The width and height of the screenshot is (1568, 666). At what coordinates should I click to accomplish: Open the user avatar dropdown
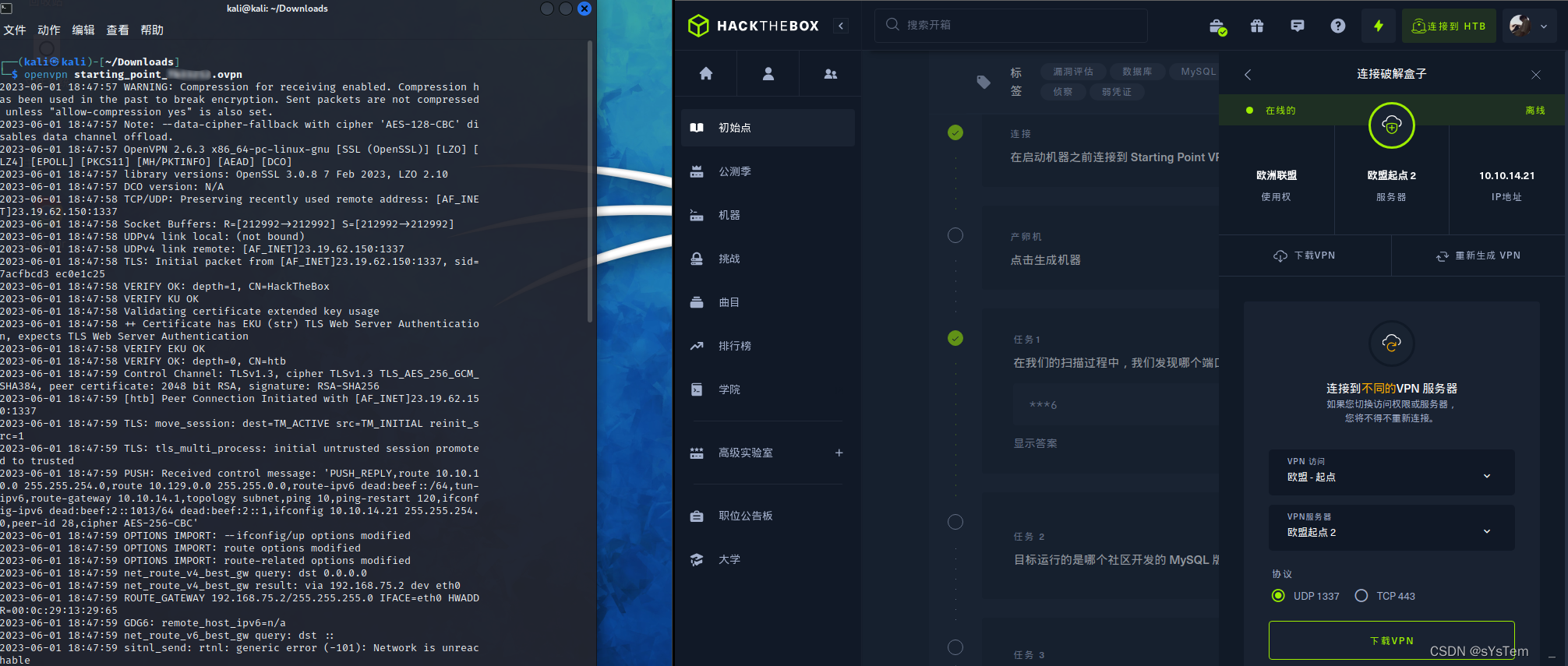click(1529, 26)
